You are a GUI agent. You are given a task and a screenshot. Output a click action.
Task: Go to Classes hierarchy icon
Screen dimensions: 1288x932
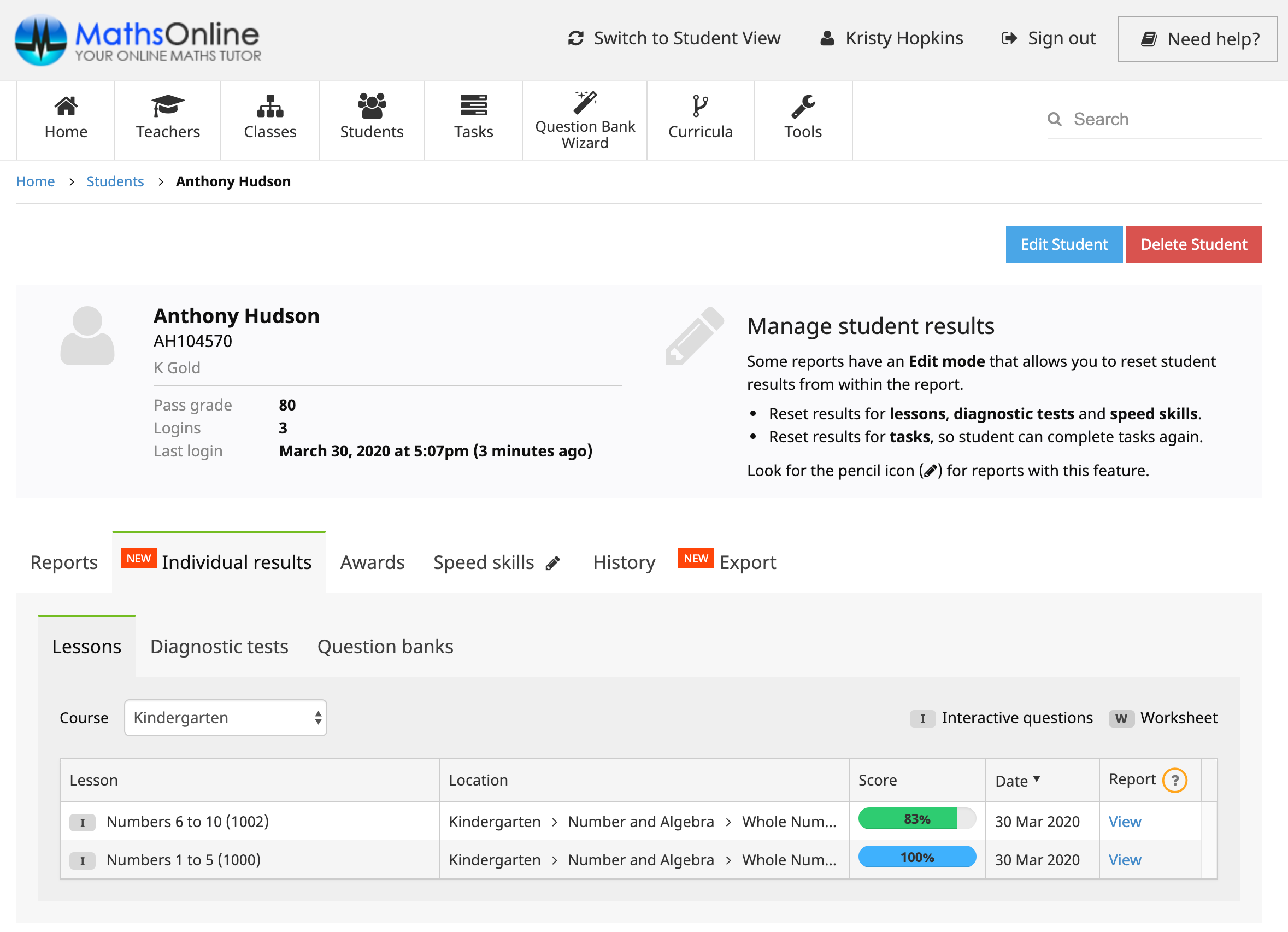click(x=270, y=106)
